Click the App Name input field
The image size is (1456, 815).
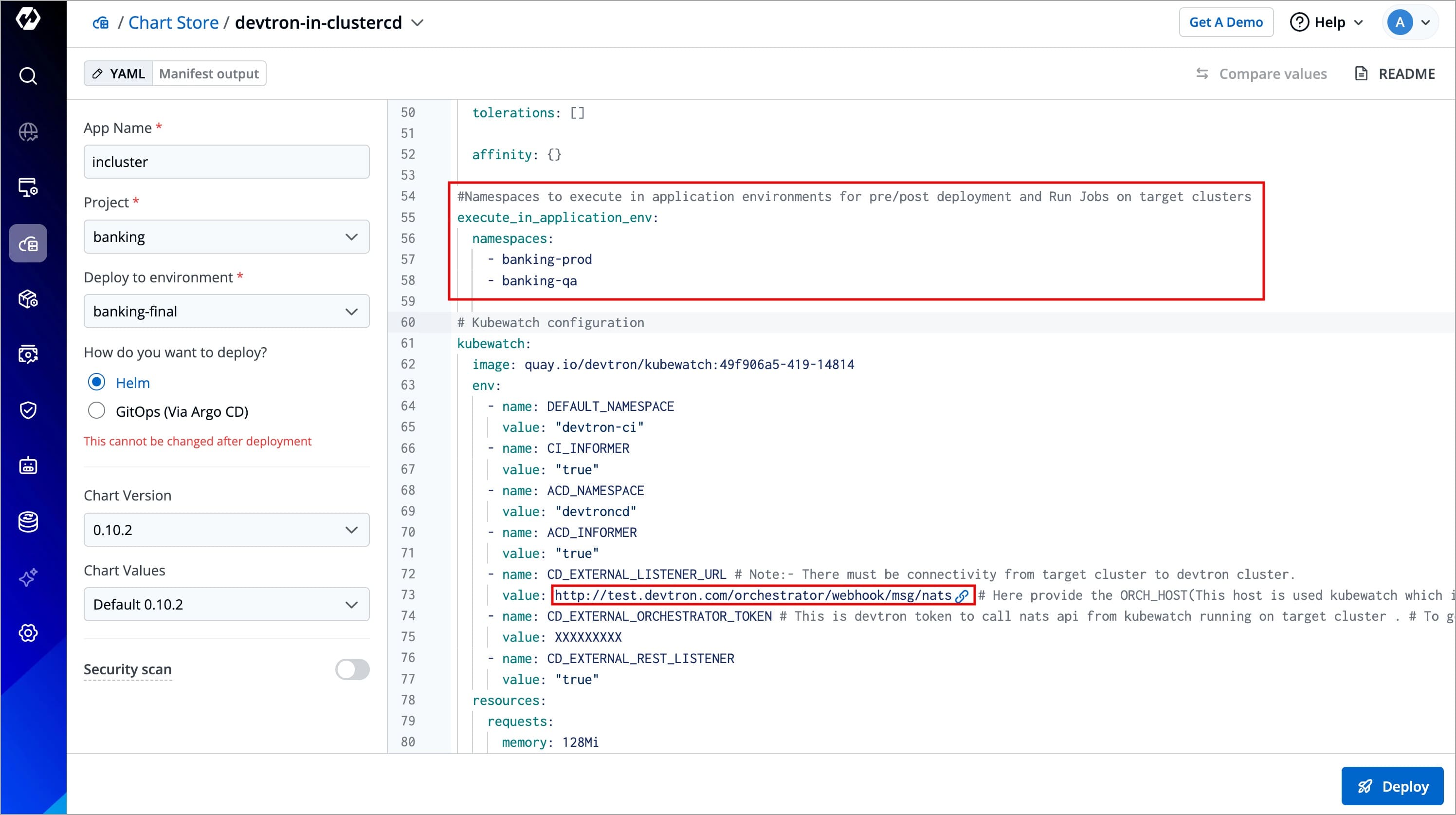click(226, 162)
